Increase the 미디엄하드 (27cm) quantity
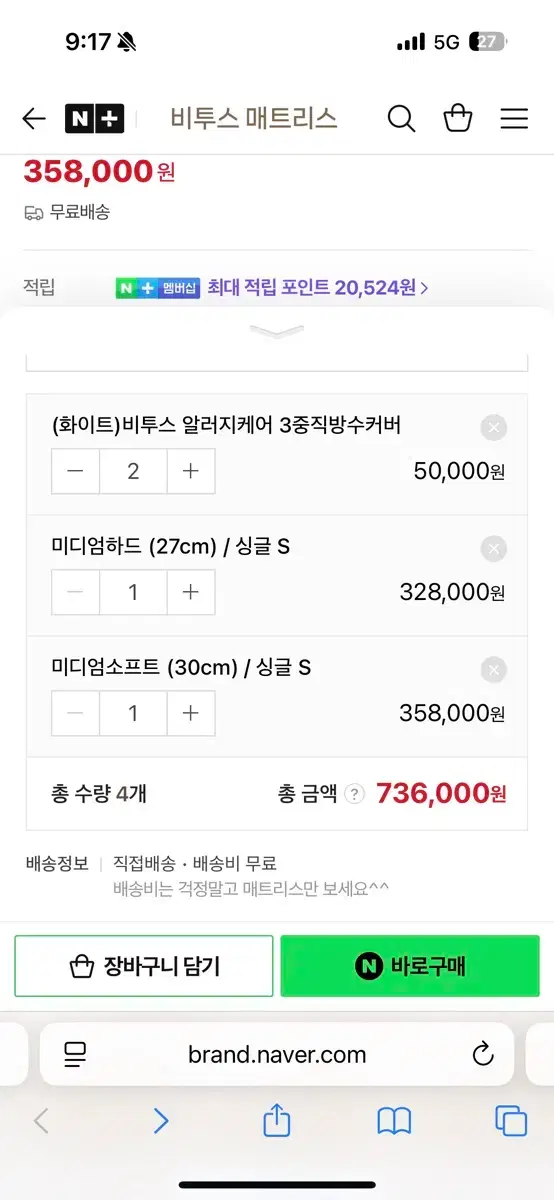 pos(191,592)
